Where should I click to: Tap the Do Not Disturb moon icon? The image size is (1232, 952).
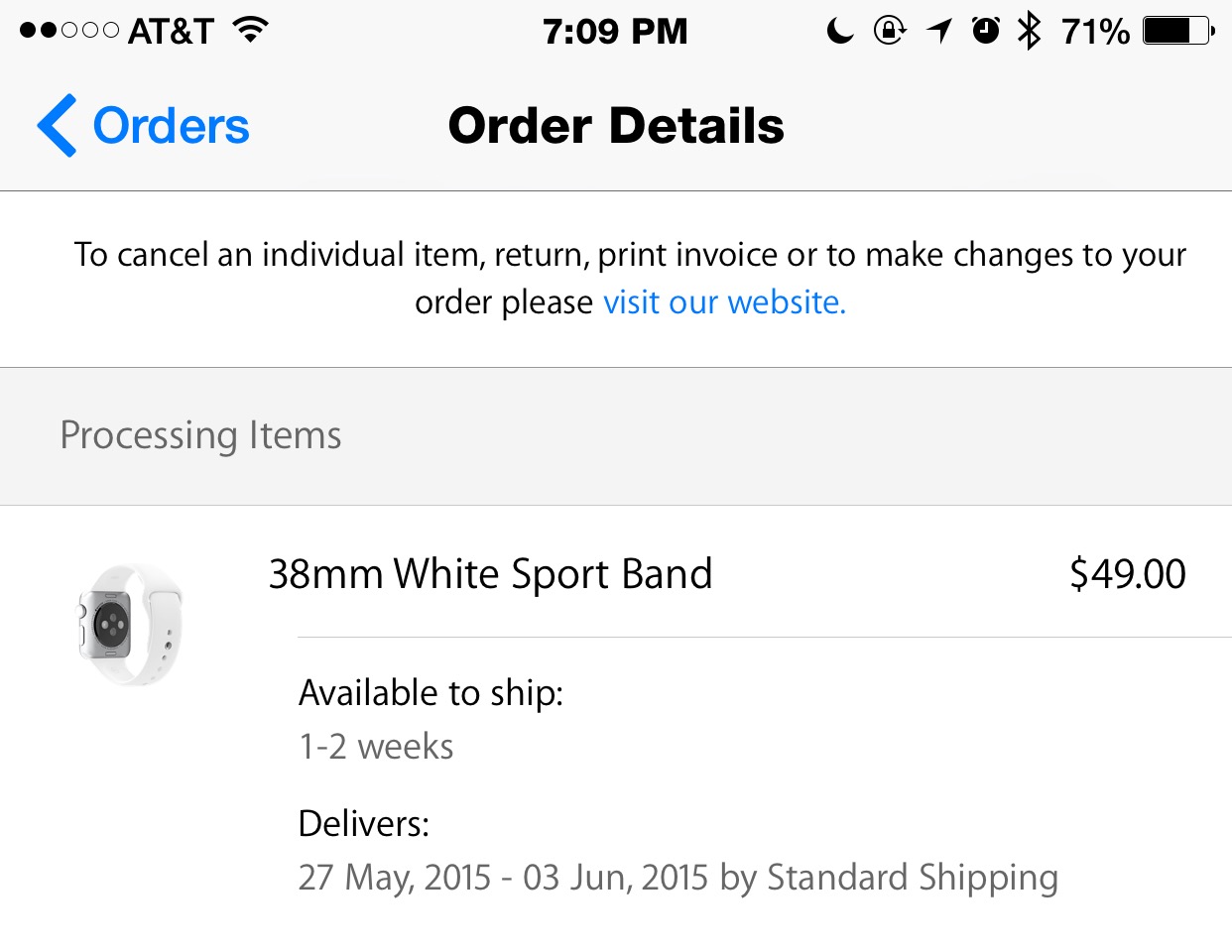(x=839, y=32)
